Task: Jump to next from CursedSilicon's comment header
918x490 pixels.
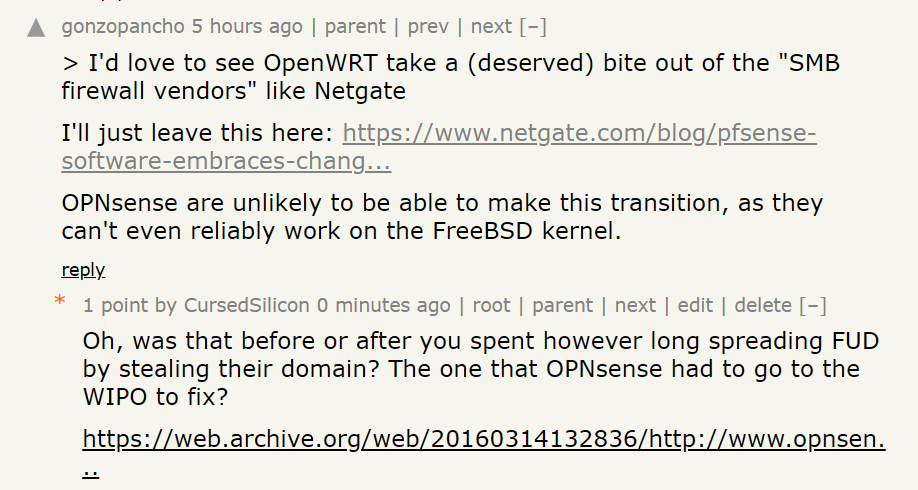Action: click(635, 305)
